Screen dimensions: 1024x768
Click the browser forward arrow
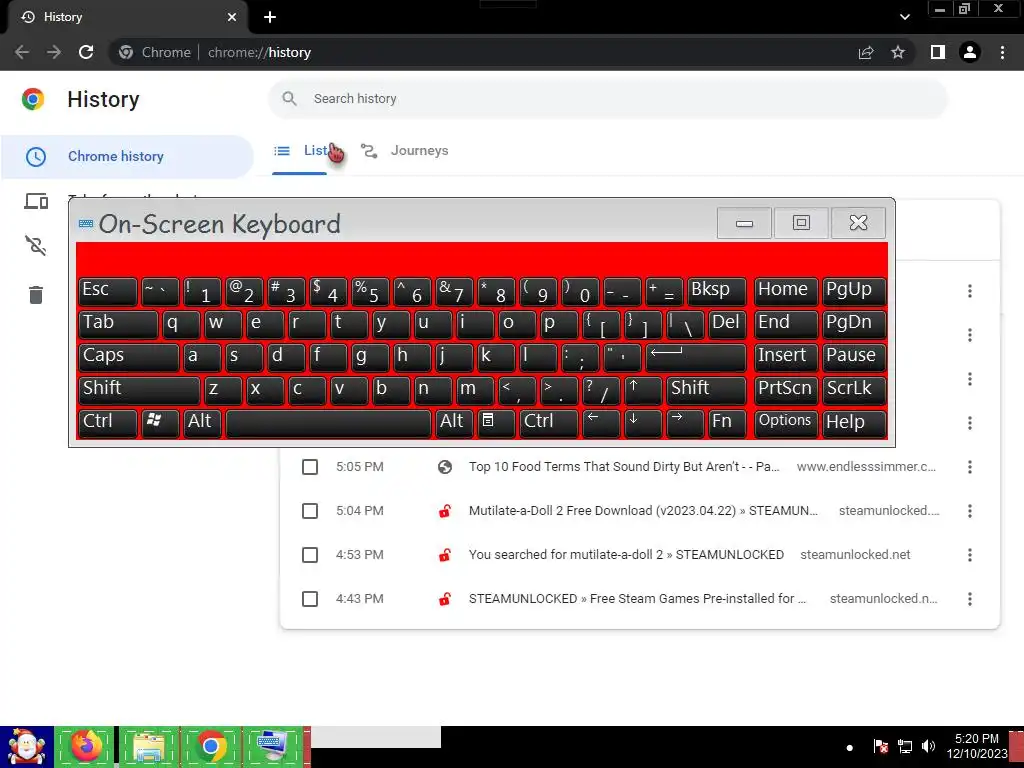(54, 52)
